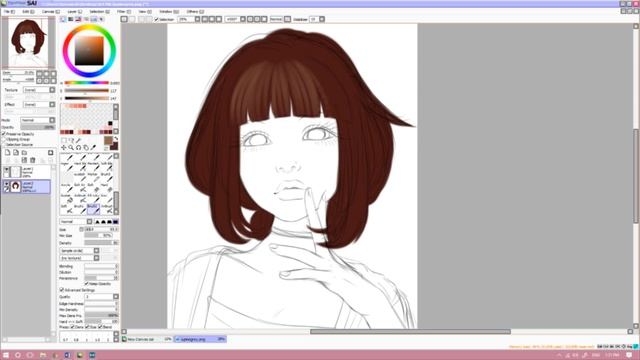The width and height of the screenshot is (640, 360).
Task: Open the File menu
Action: [8, 12]
